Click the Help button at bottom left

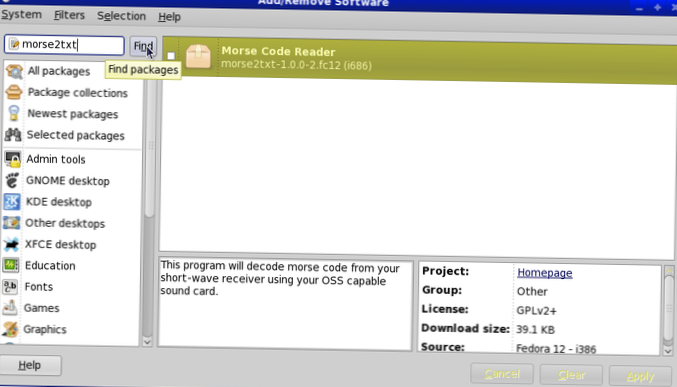30,365
